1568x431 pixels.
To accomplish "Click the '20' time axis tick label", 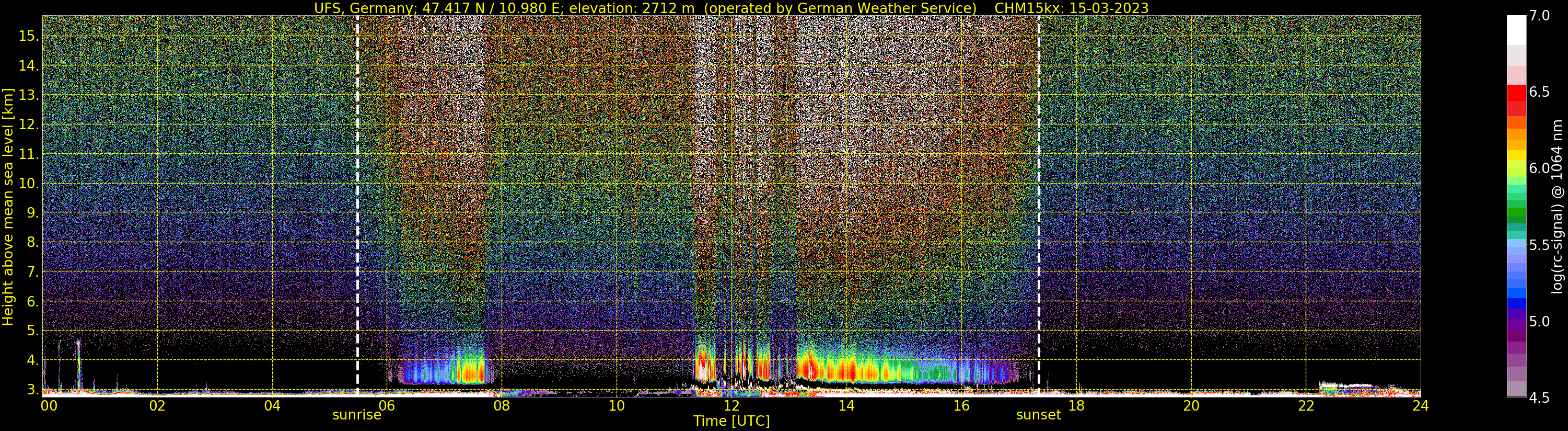I will [x=1191, y=405].
